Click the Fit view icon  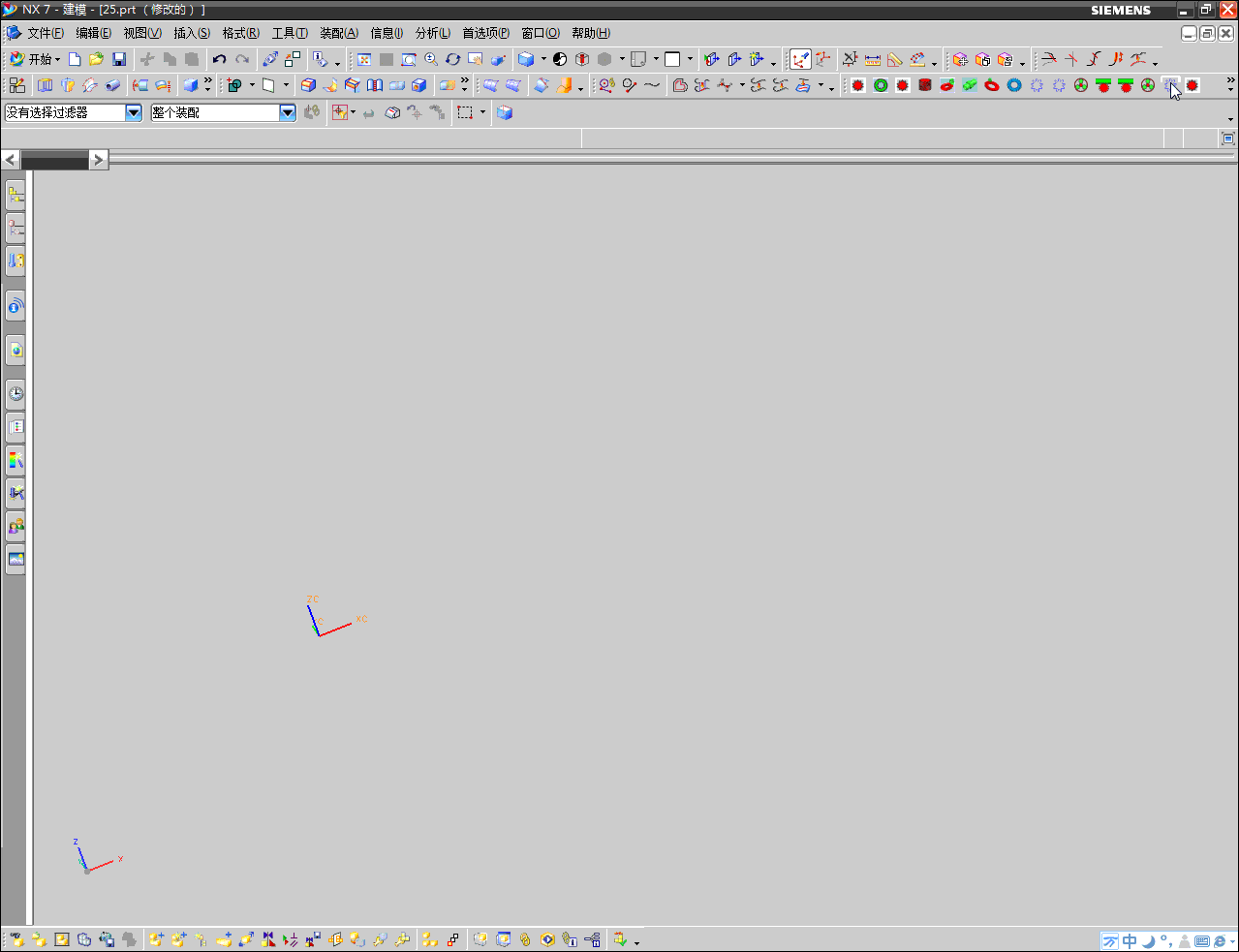coord(364,59)
